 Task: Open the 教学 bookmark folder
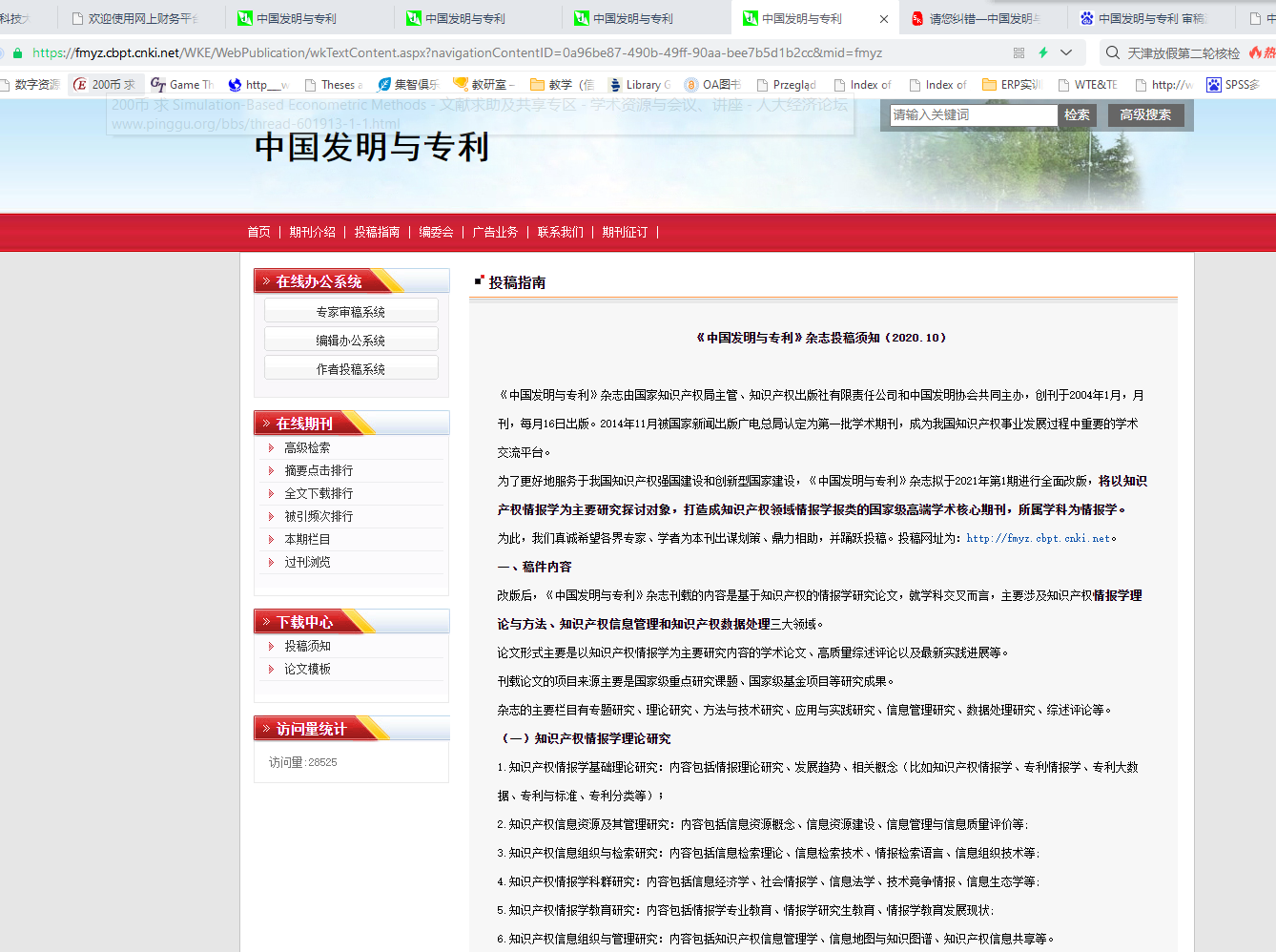tap(562, 85)
